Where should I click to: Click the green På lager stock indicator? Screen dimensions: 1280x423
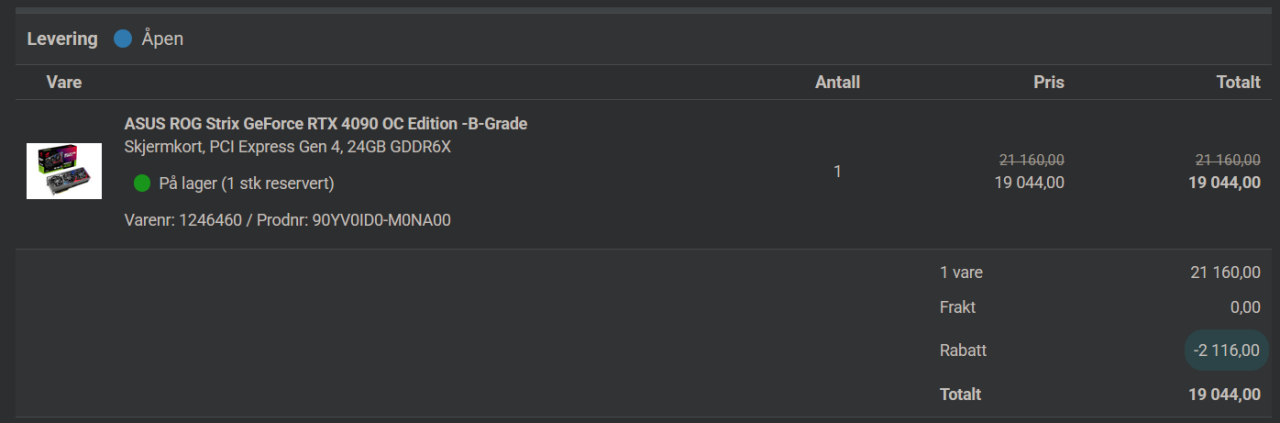click(142, 183)
